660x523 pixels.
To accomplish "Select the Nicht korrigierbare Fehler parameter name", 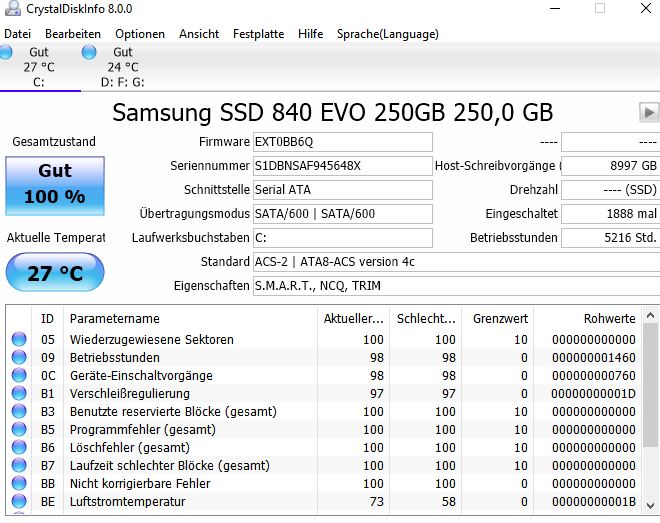I will coord(140,484).
